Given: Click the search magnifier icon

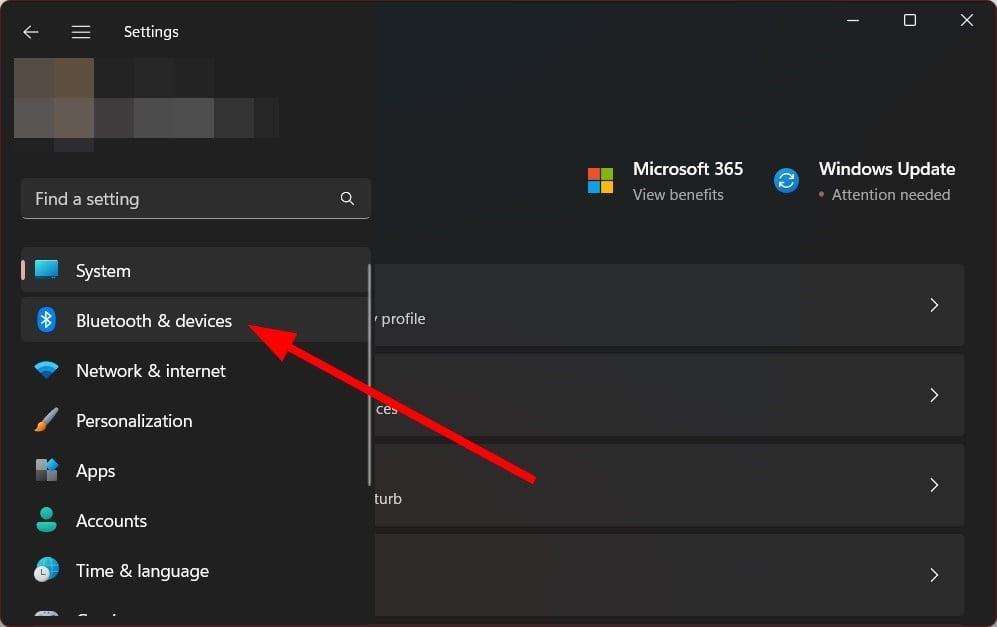Looking at the screenshot, I should 347,198.
